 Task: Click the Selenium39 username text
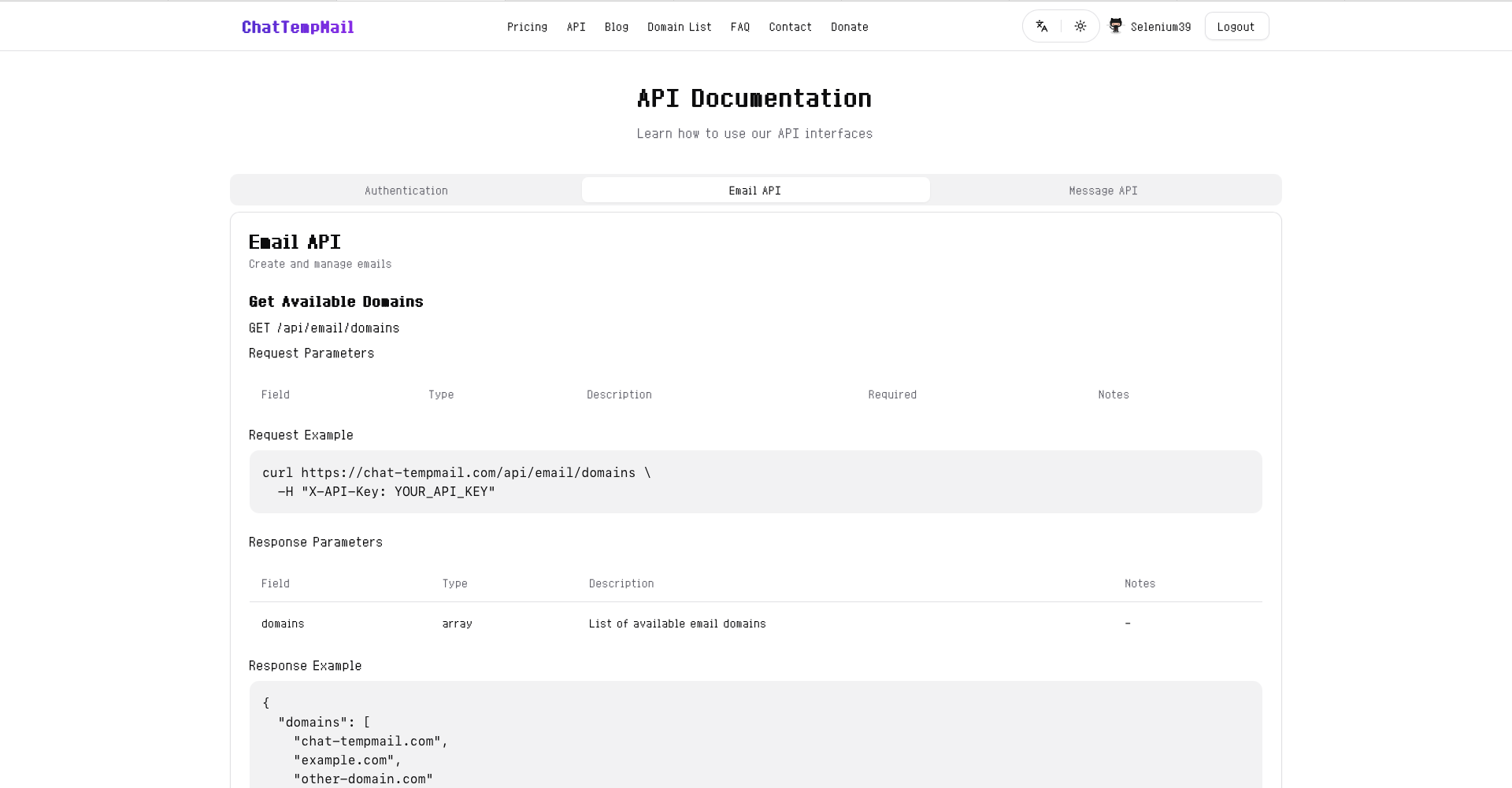(1161, 27)
